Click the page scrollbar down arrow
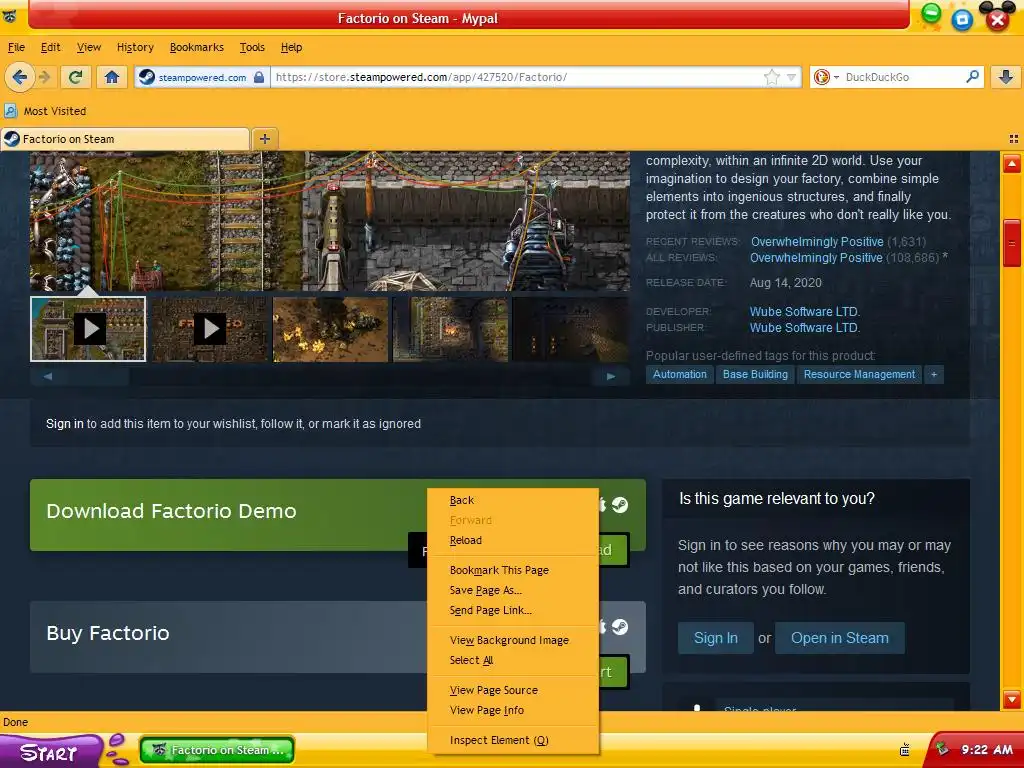This screenshot has height=768, width=1024. coord(1012,699)
